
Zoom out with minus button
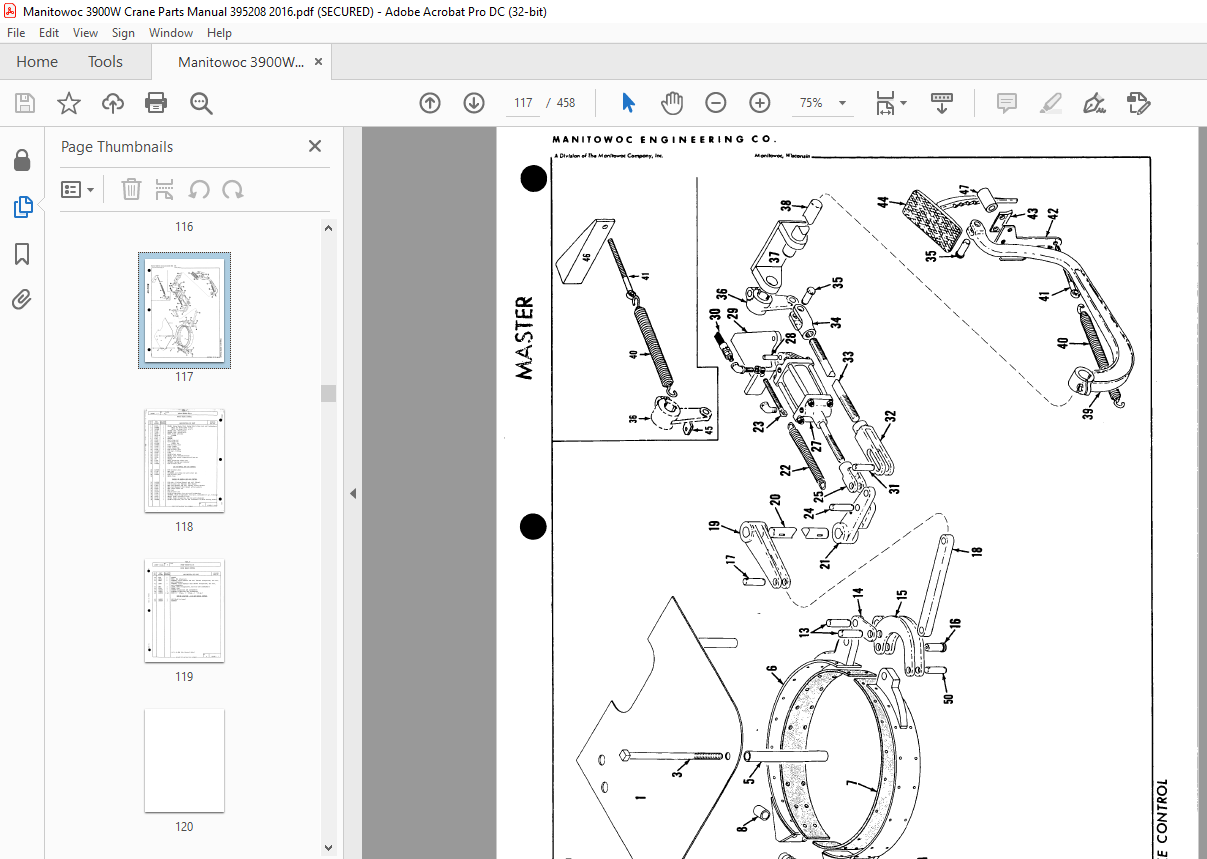[x=716, y=103]
